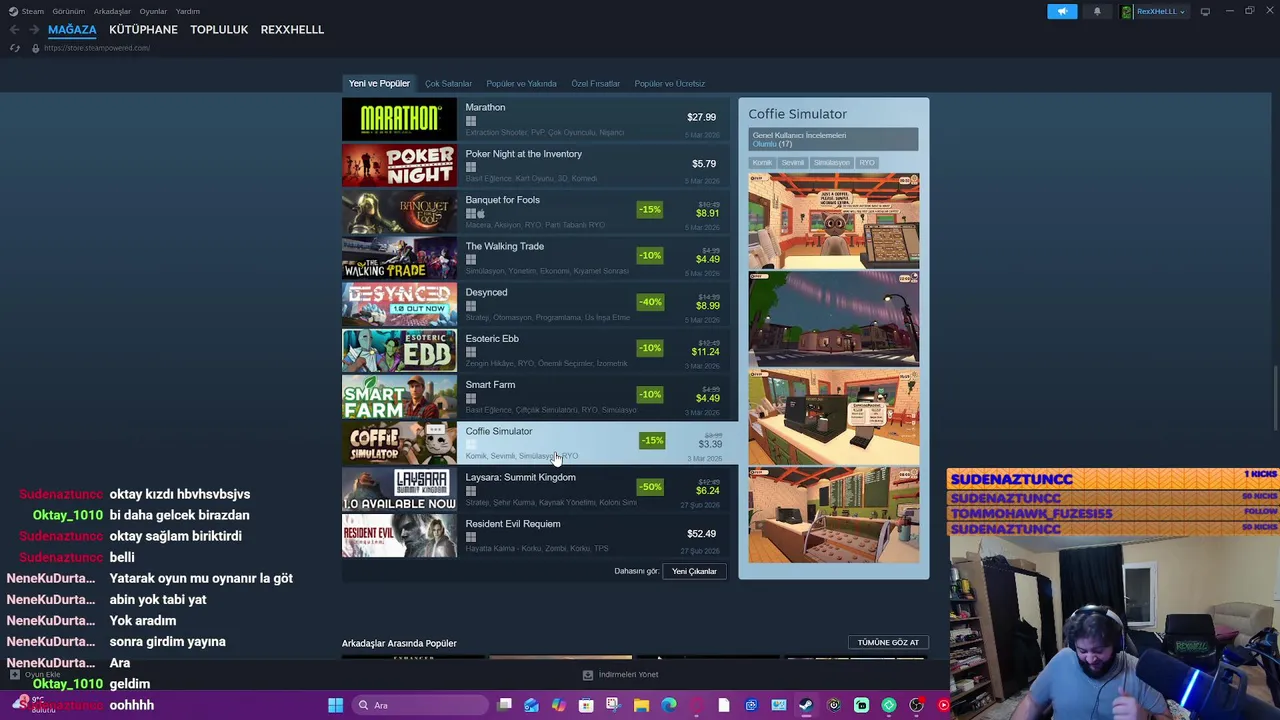Click the Simülasyon tag in preview panel

831,163
